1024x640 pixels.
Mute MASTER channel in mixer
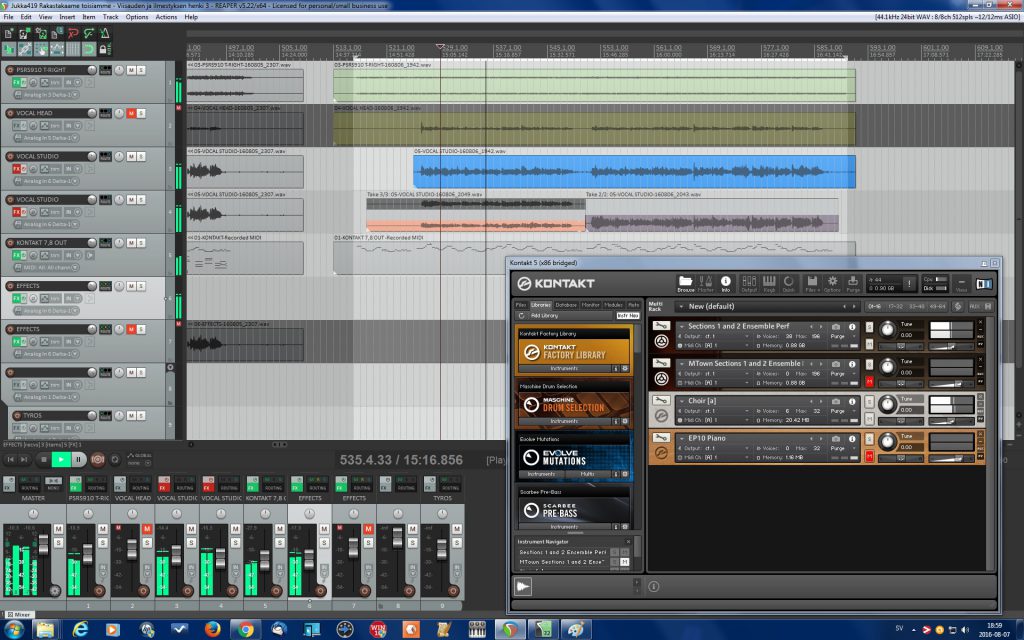[x=59, y=528]
